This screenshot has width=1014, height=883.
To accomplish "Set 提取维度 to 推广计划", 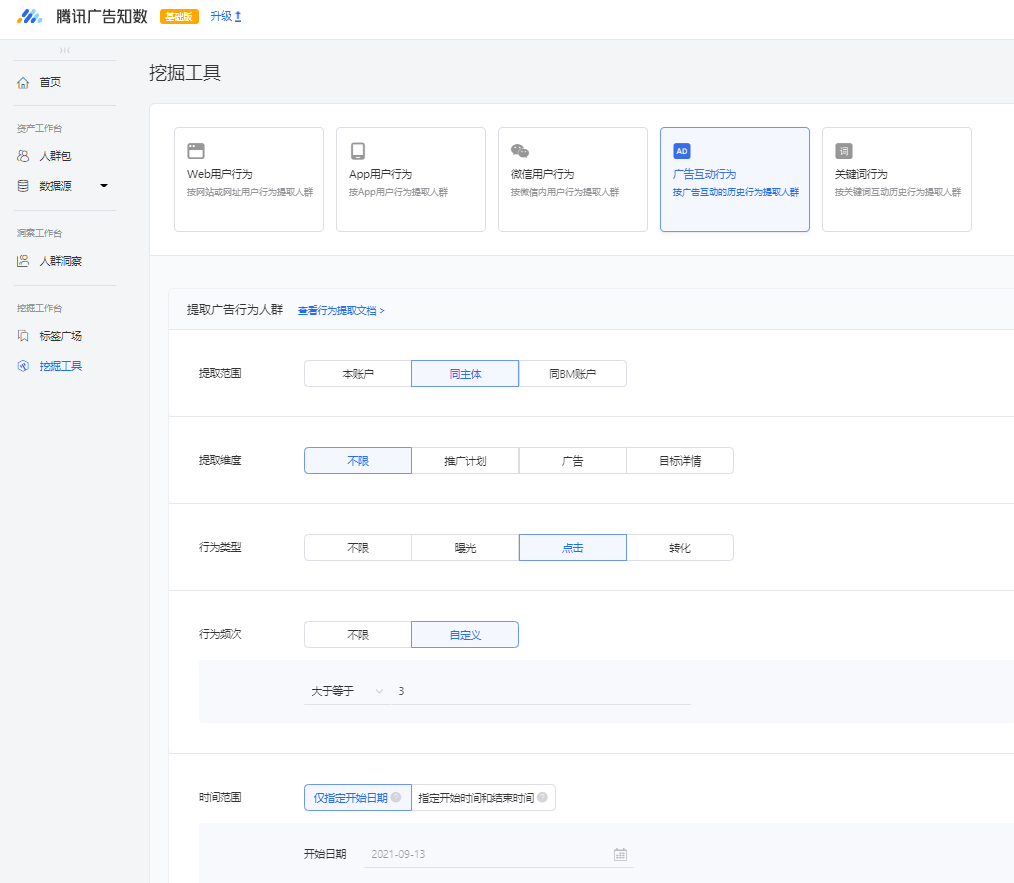I will coord(465,461).
